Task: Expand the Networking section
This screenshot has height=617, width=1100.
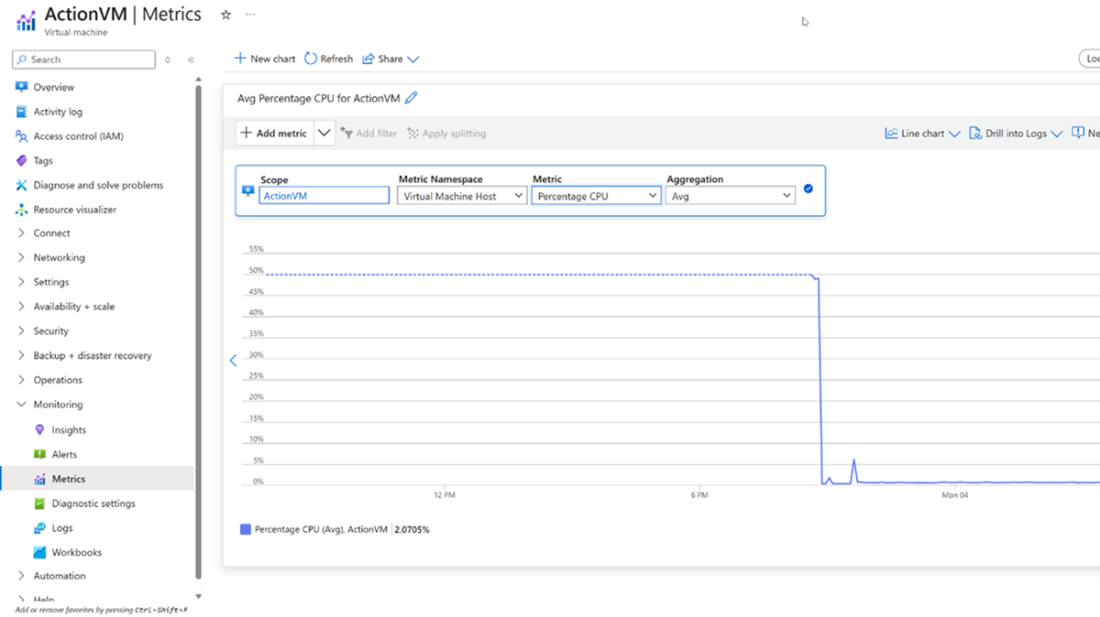Action: (x=21, y=257)
